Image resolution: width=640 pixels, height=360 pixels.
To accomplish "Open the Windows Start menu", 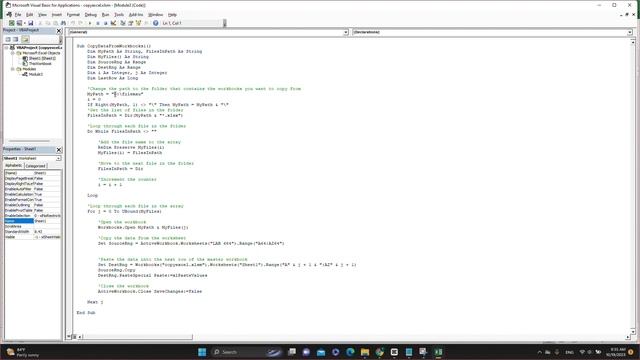I will 202,352.
